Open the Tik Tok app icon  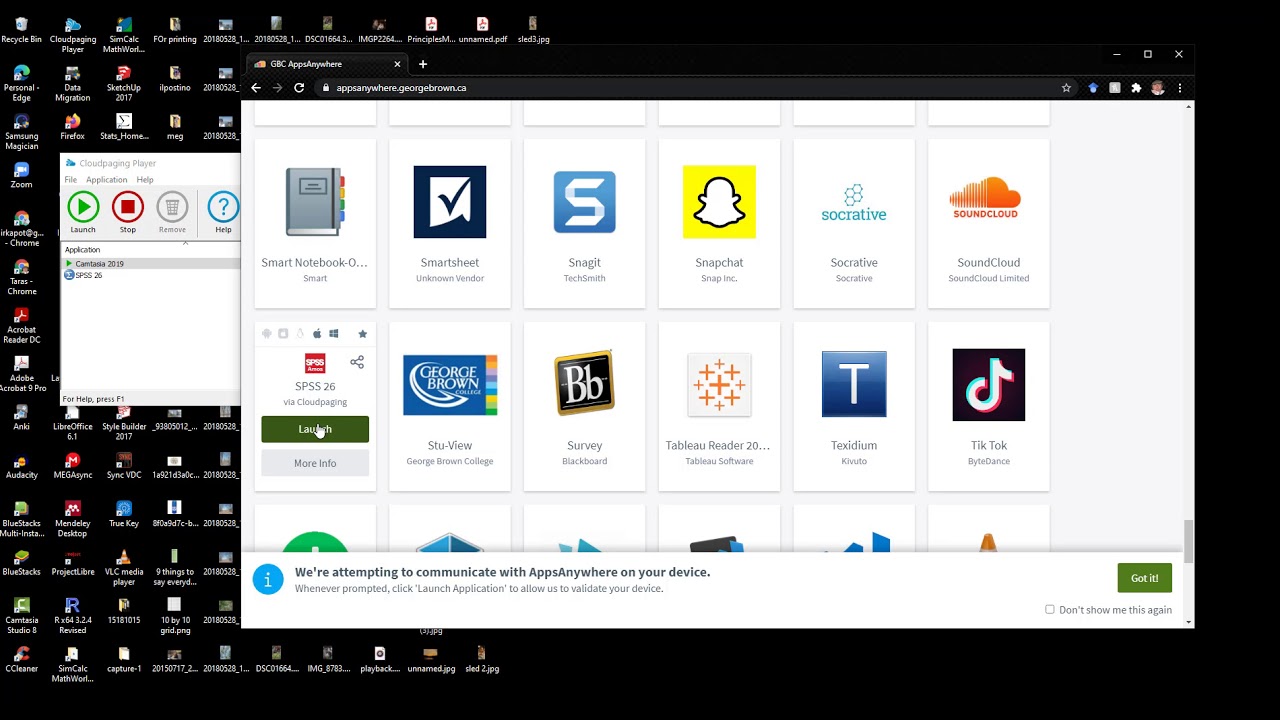(x=988, y=385)
